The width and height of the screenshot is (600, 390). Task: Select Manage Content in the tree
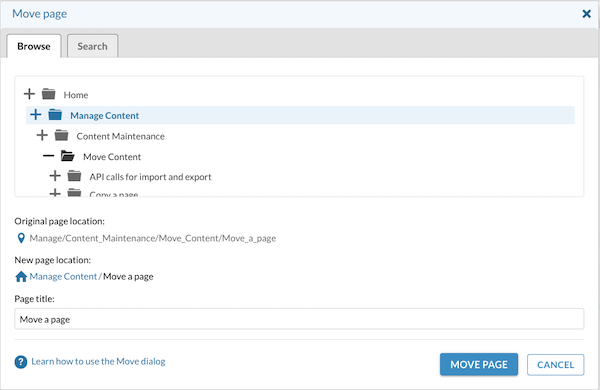[104, 116]
